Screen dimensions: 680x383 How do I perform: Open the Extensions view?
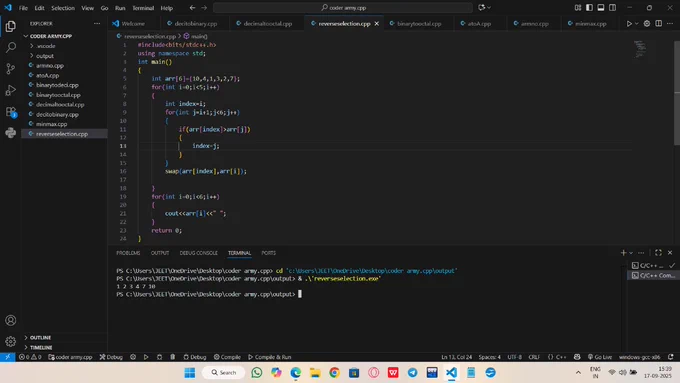click(x=10, y=111)
